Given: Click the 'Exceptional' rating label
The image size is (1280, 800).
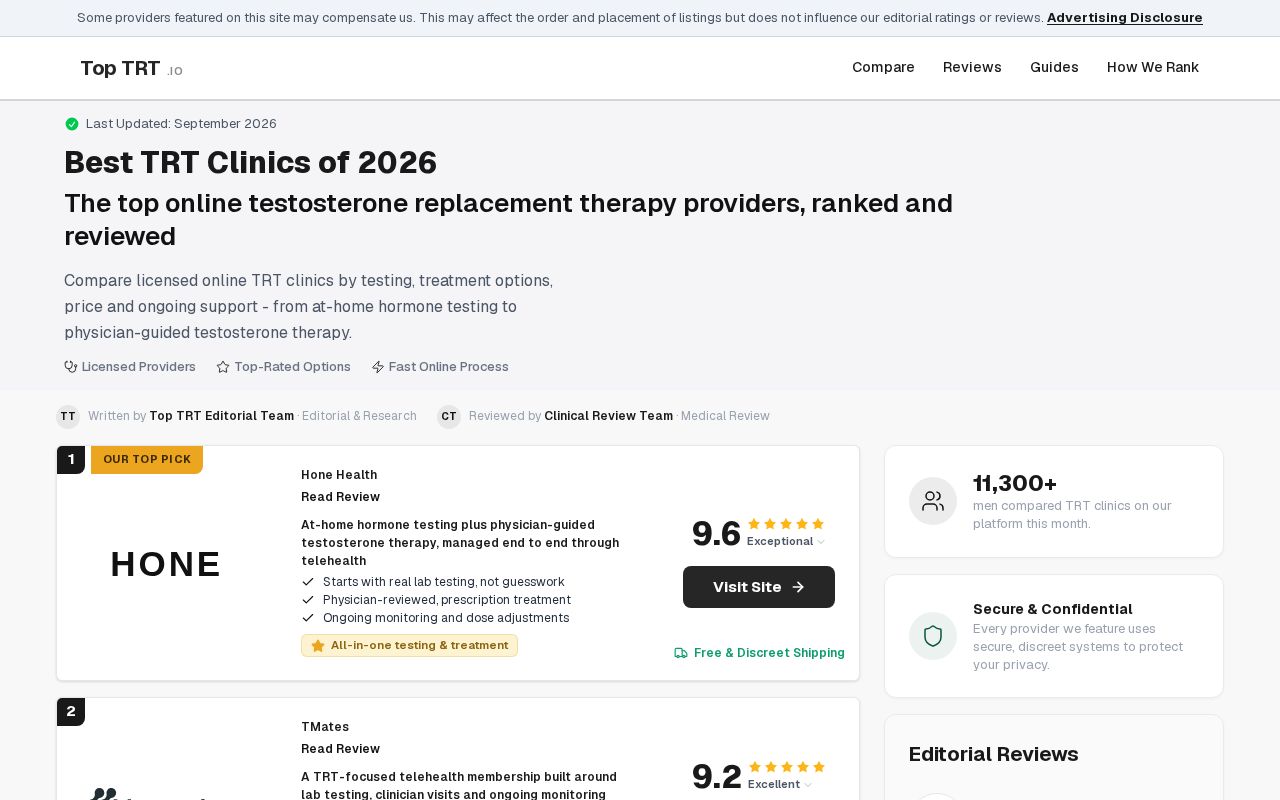Looking at the screenshot, I should (780, 542).
